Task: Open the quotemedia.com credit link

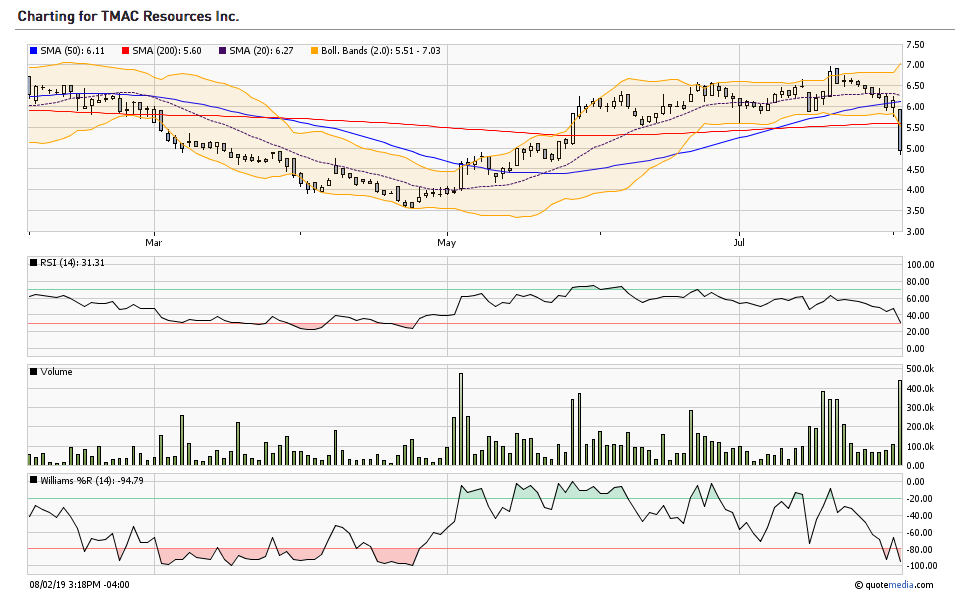Action: click(x=895, y=585)
